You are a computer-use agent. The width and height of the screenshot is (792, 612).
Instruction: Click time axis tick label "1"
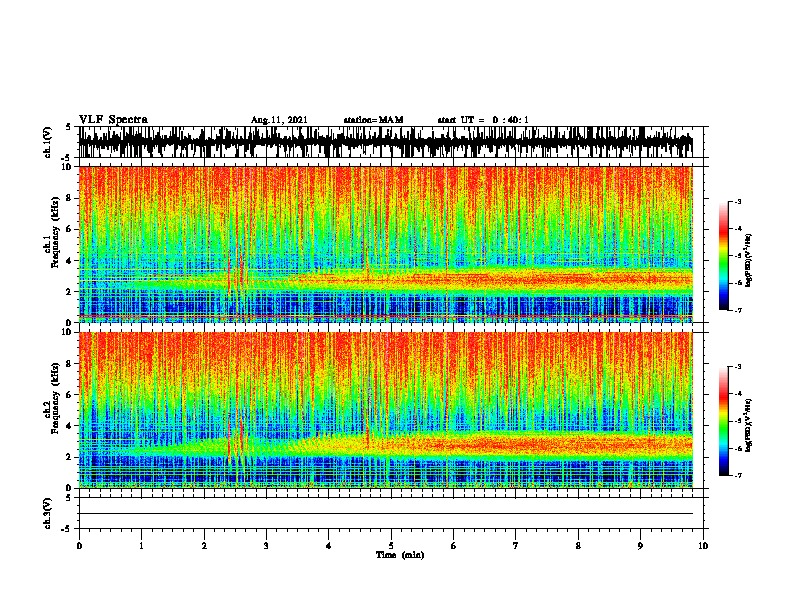point(141,546)
